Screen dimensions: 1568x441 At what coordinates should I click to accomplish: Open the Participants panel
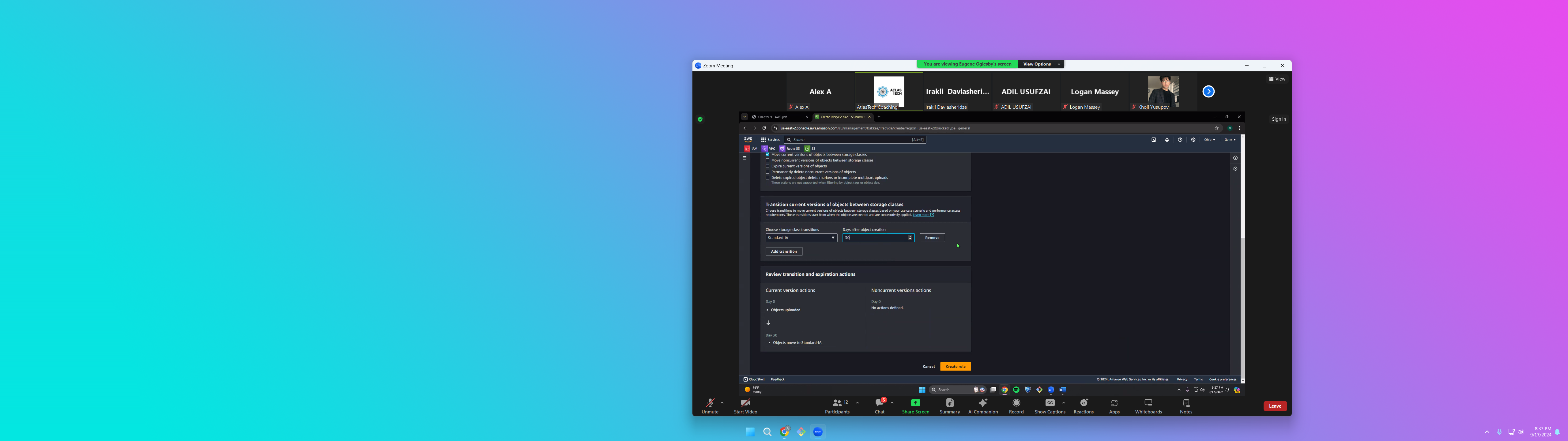(x=838, y=403)
